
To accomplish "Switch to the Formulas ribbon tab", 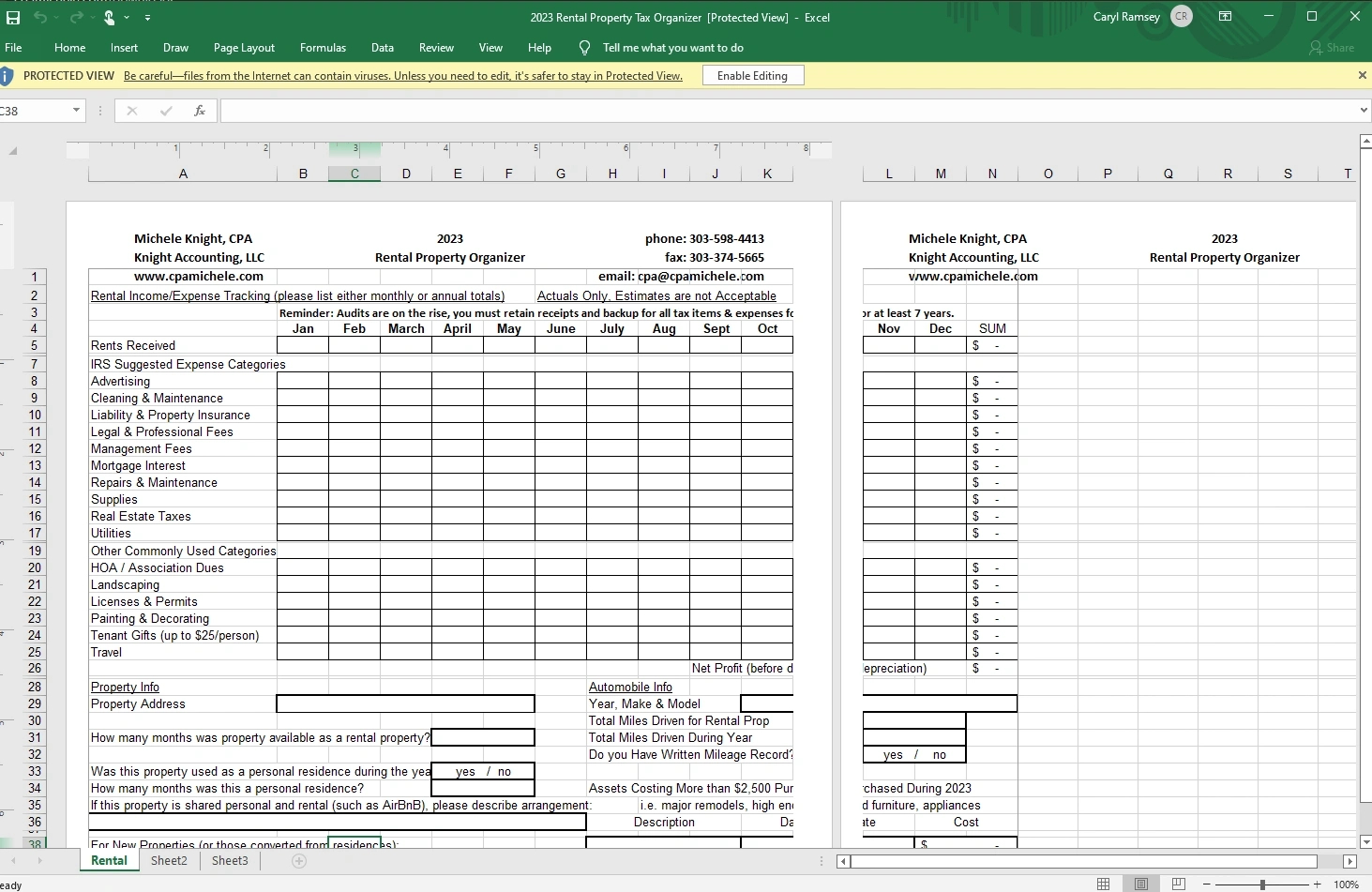I will click(323, 47).
